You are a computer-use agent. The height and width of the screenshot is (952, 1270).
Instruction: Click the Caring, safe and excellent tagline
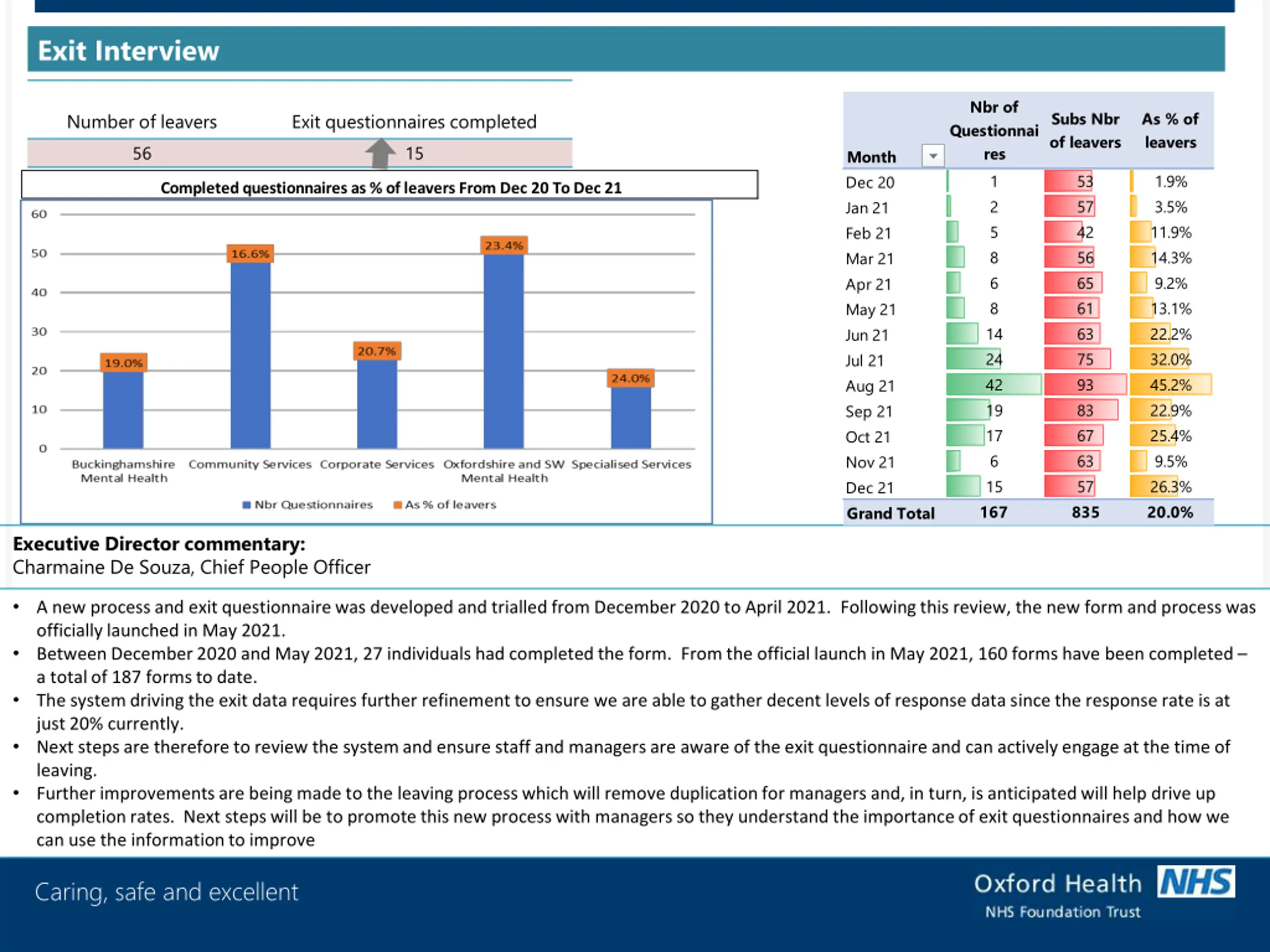(167, 892)
